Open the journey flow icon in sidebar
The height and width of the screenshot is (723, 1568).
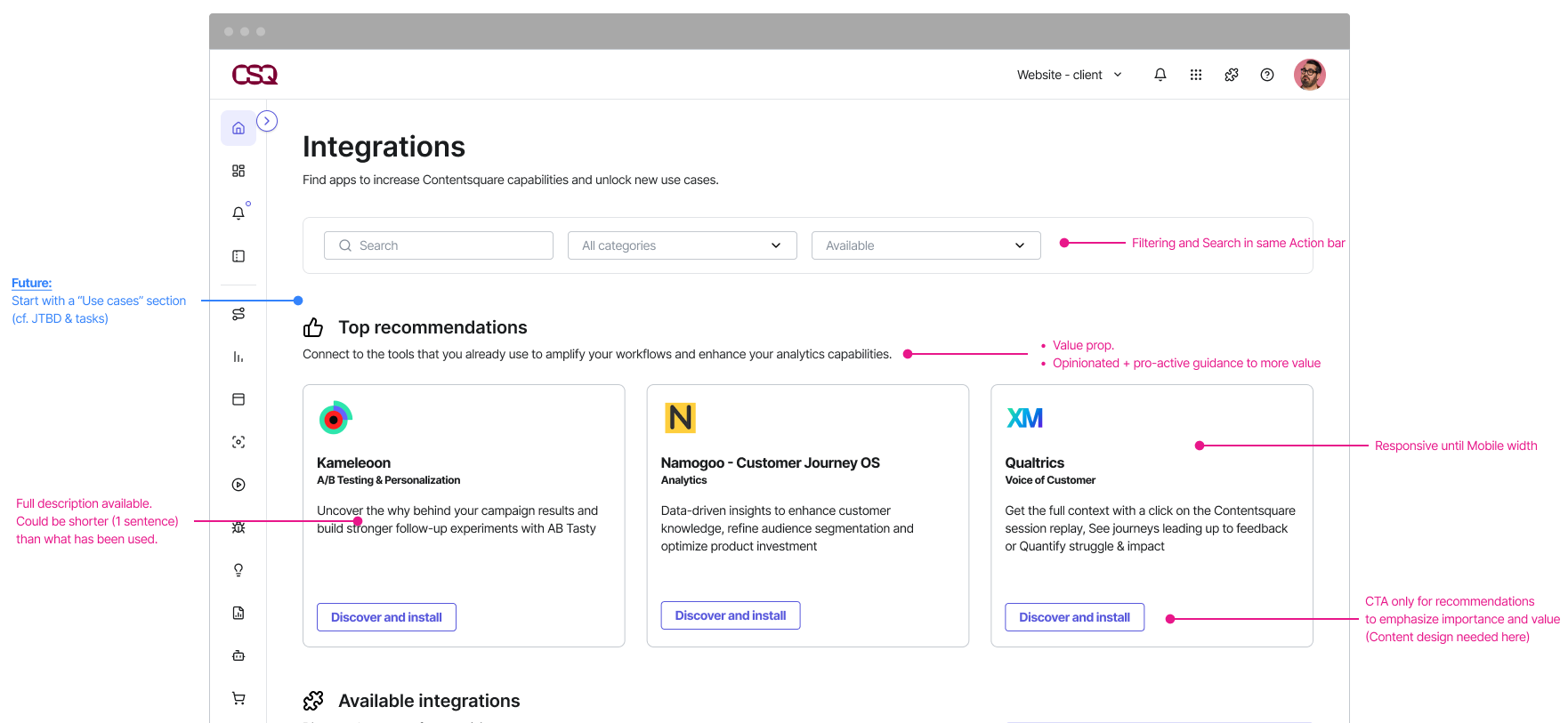pos(238,314)
